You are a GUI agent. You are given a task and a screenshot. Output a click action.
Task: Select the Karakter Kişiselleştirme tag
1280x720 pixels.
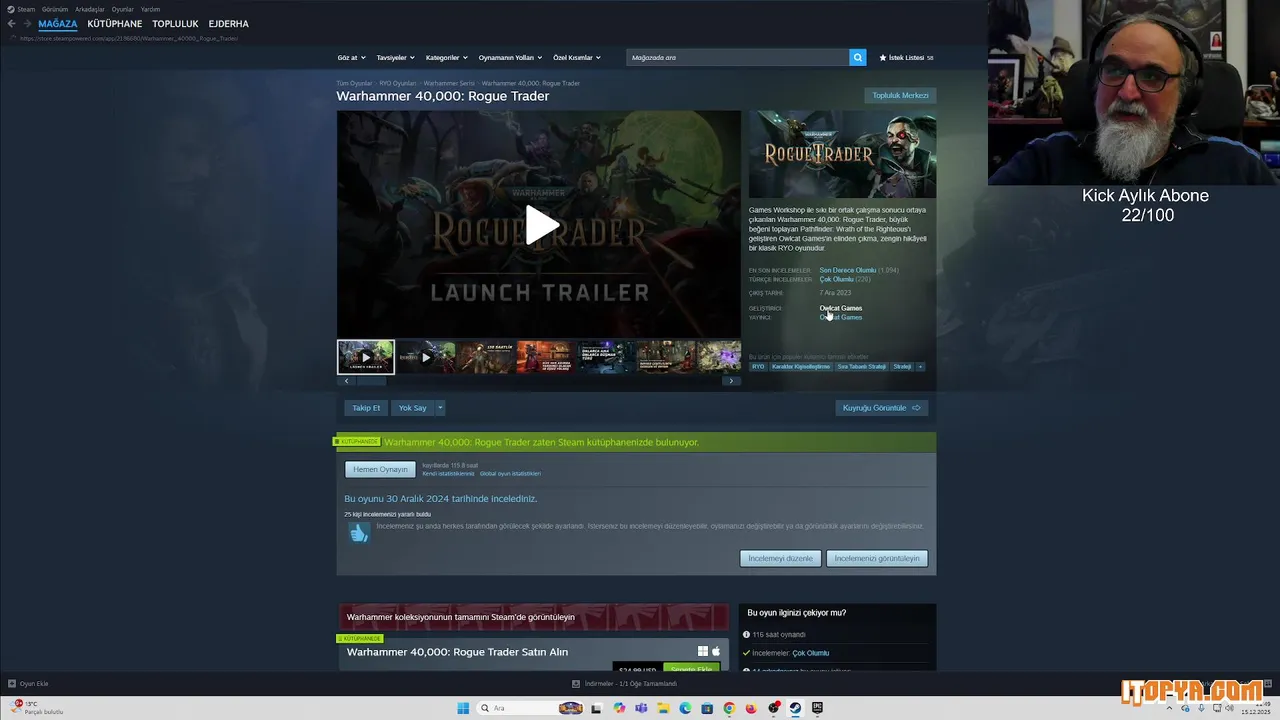800,367
